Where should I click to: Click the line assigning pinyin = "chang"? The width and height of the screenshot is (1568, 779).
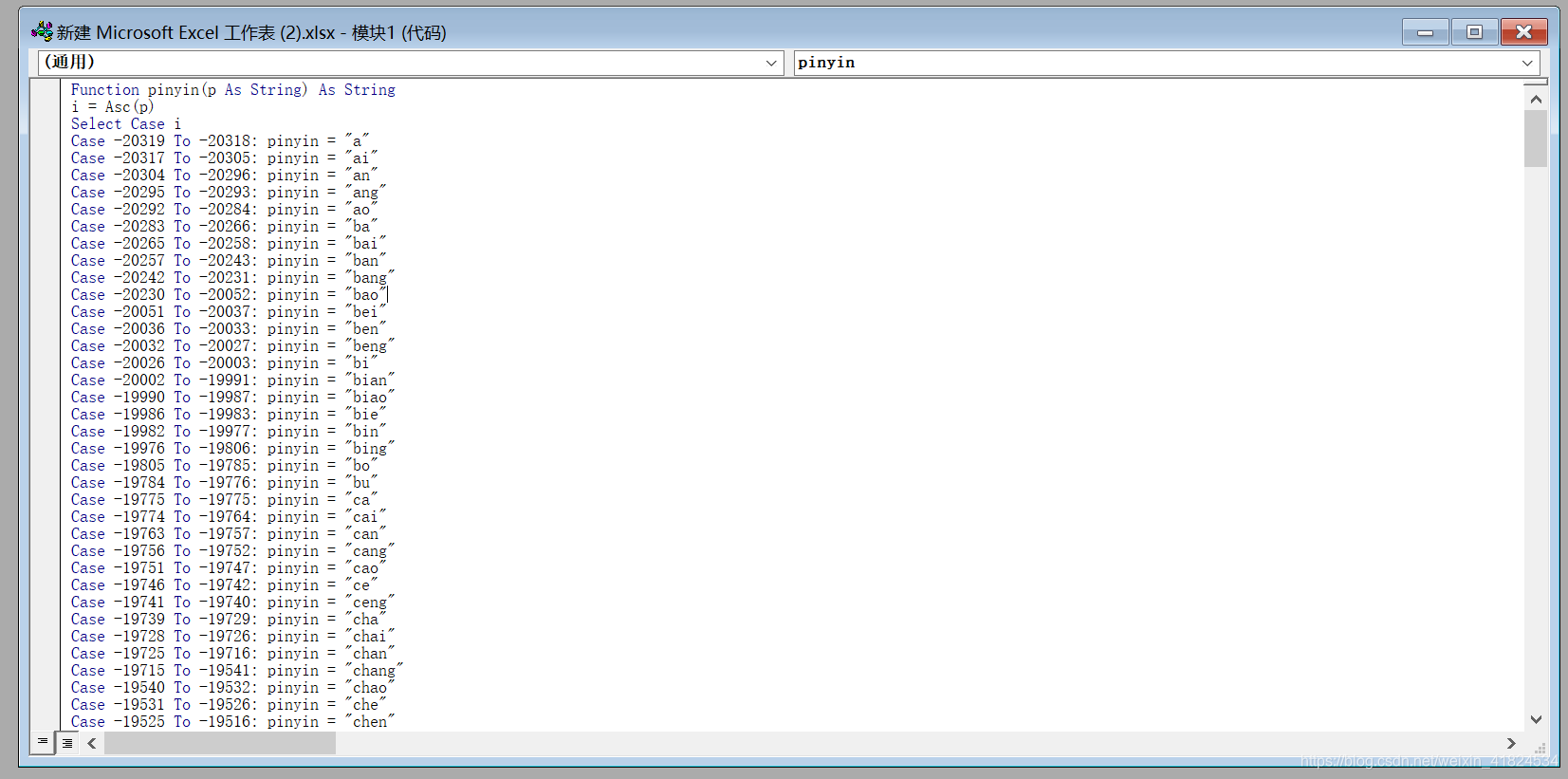pyautogui.click(x=237, y=671)
